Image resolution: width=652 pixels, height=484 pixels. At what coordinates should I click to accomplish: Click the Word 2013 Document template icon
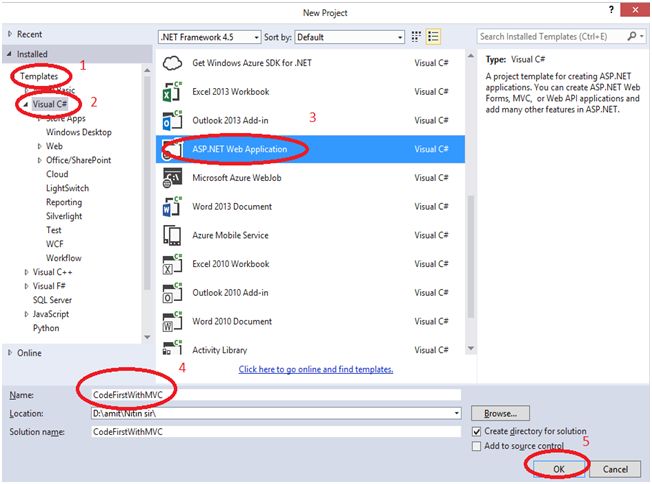point(172,206)
